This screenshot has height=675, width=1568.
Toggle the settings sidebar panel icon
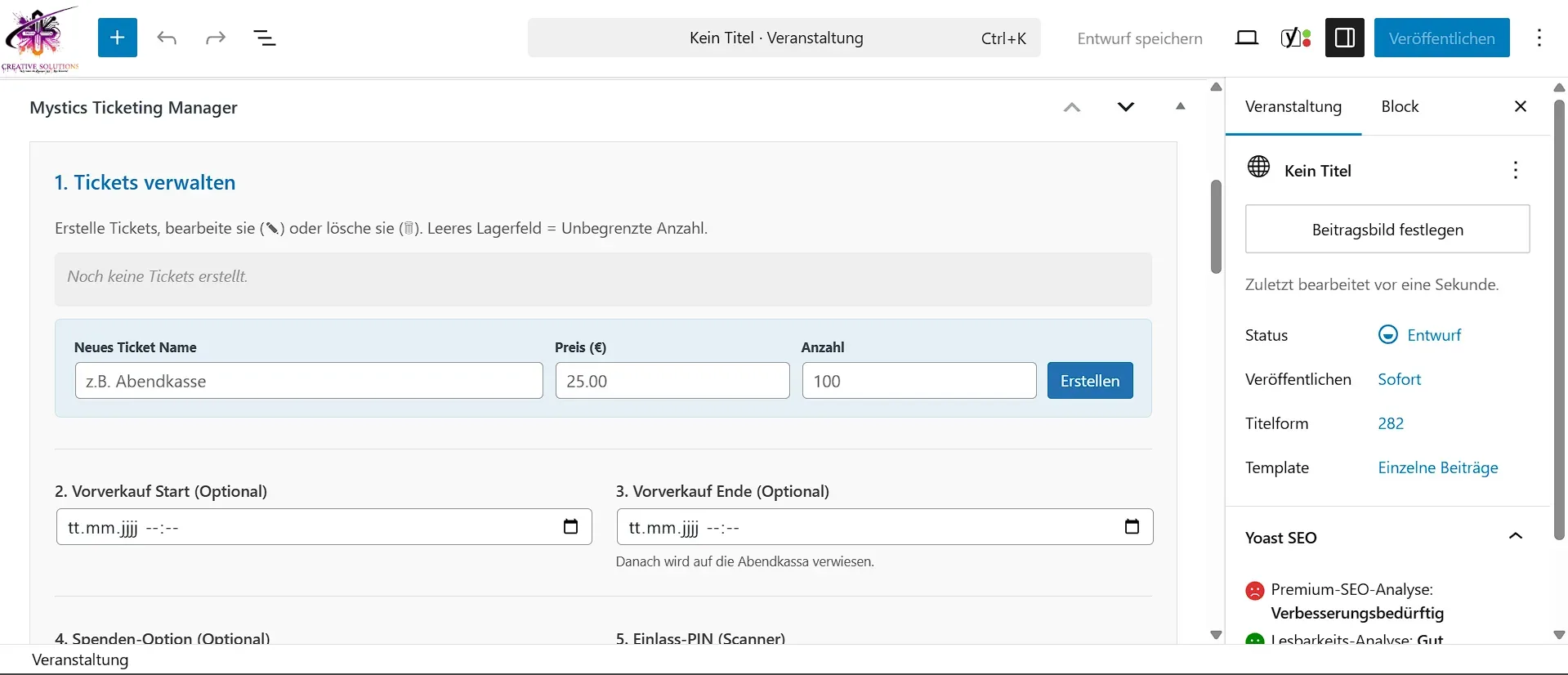(1344, 38)
